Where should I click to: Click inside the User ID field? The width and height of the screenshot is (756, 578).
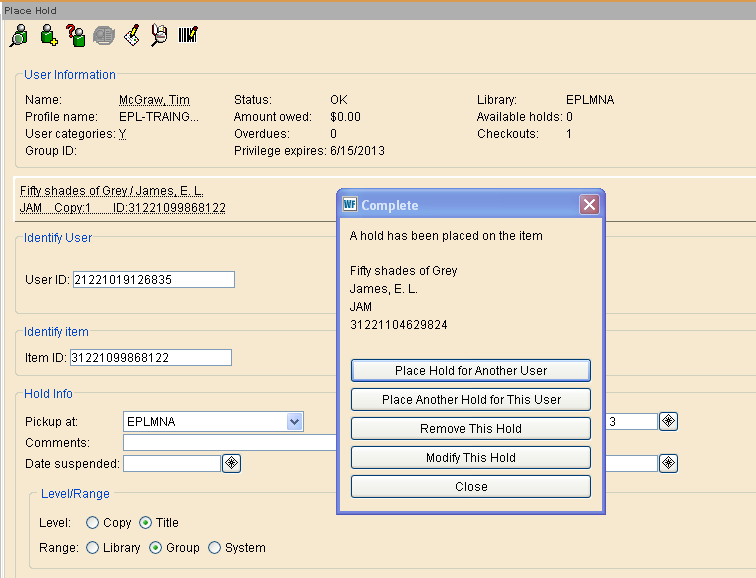point(153,280)
